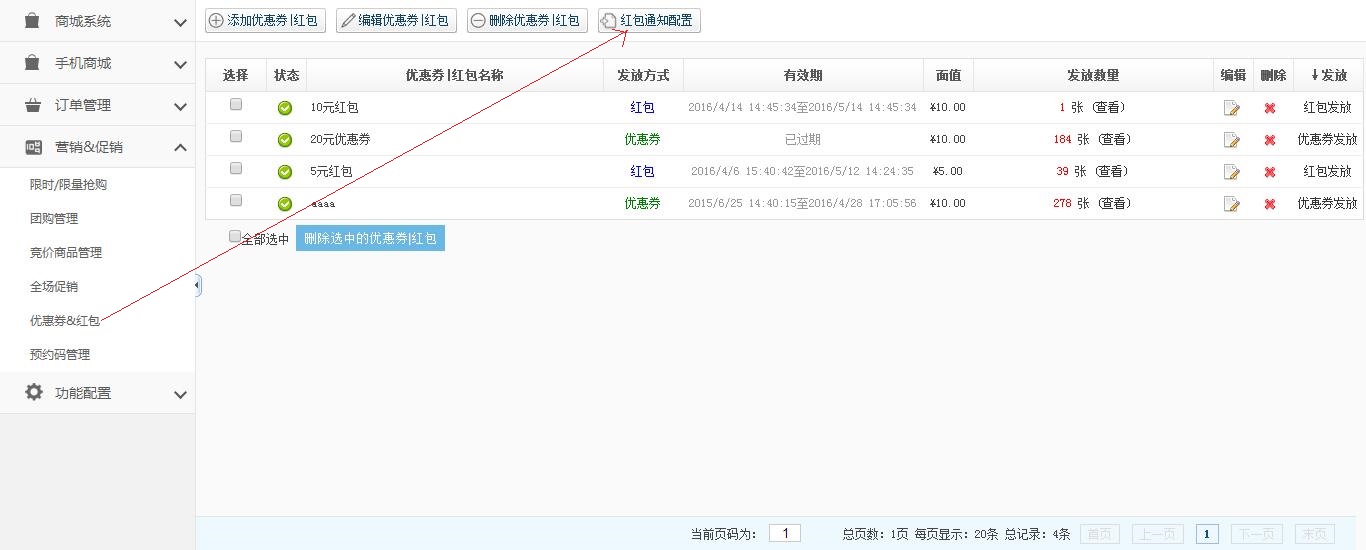Tick the checkbox for 20元优惠券
The height and width of the screenshot is (550, 1366).
[236, 136]
